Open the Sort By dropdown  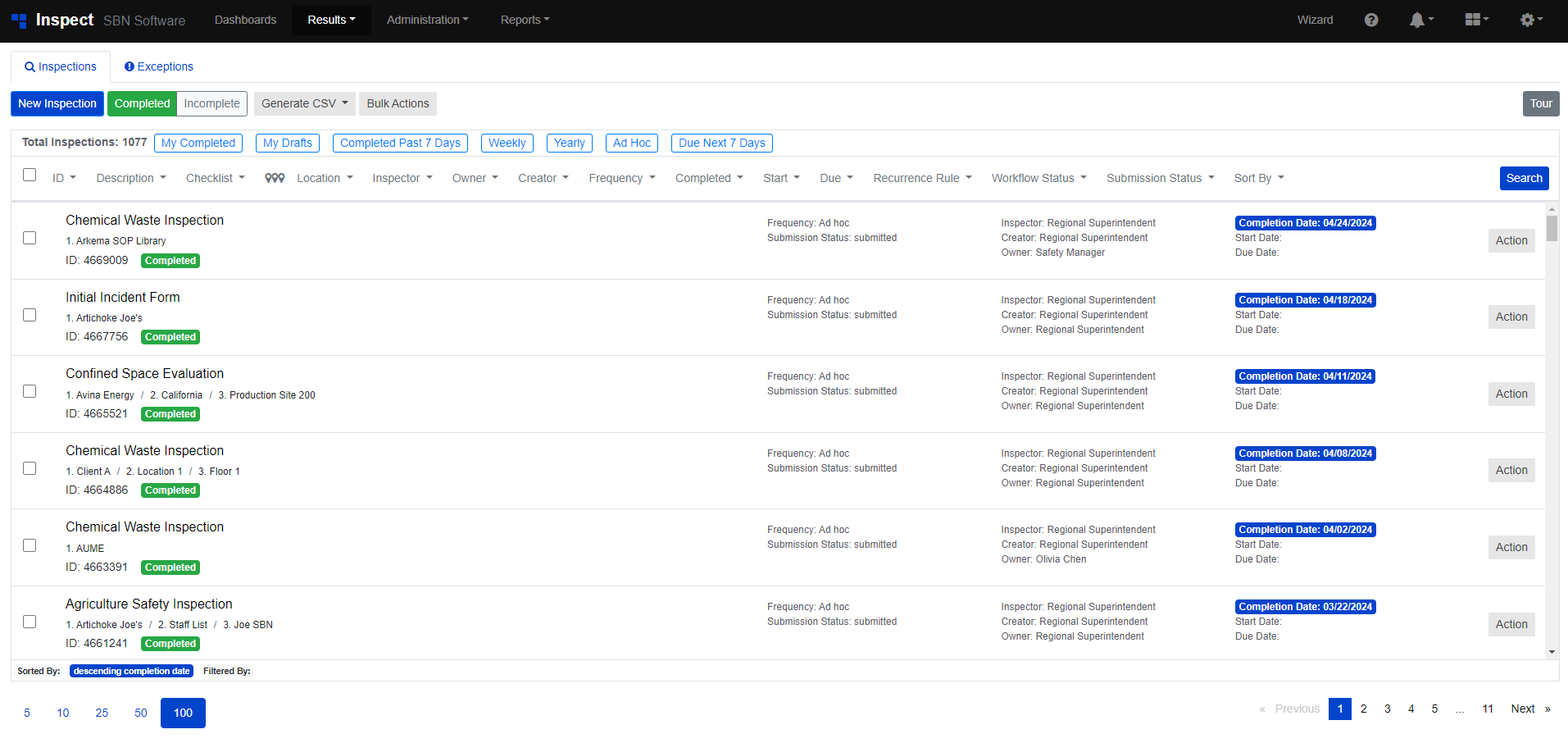pyautogui.click(x=1258, y=178)
